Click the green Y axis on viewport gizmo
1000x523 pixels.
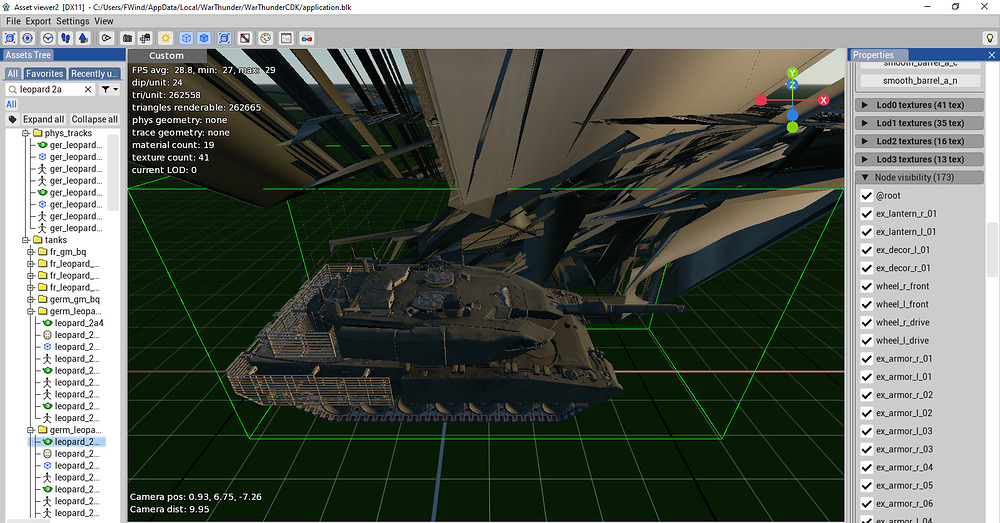tap(792, 73)
